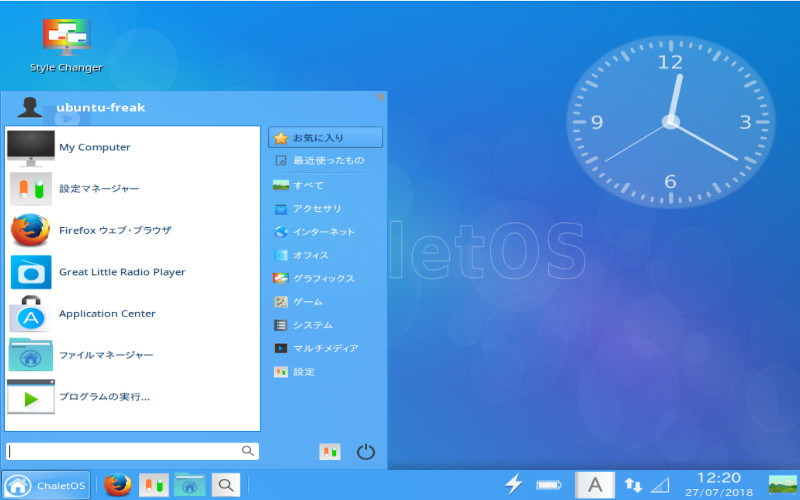Click the ubuntu-freak username label
The width and height of the screenshot is (800, 500).
tap(101, 108)
